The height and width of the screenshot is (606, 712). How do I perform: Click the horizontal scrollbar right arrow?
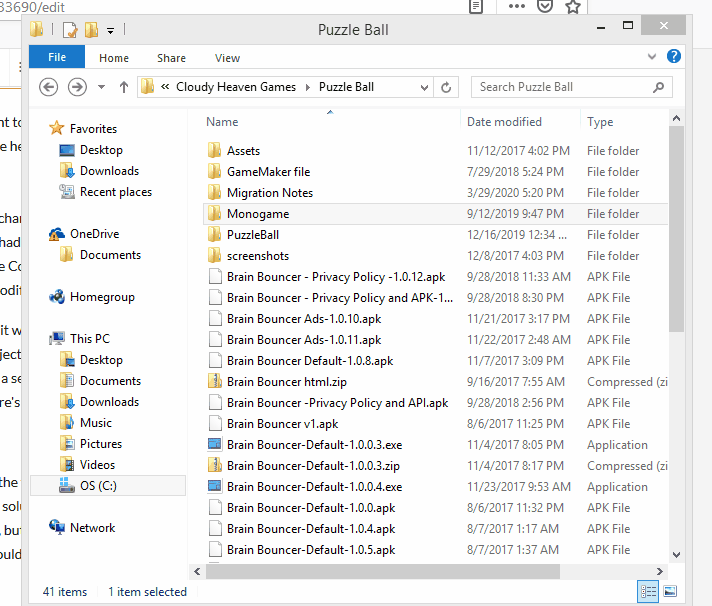[659, 572]
